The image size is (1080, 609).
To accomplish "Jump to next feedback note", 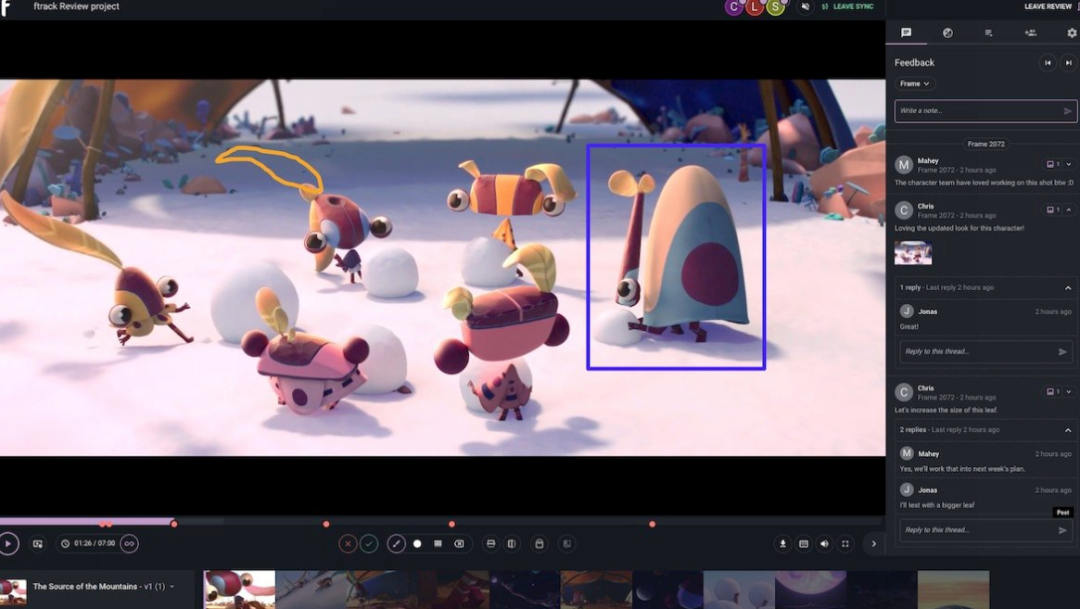I will pos(1068,63).
